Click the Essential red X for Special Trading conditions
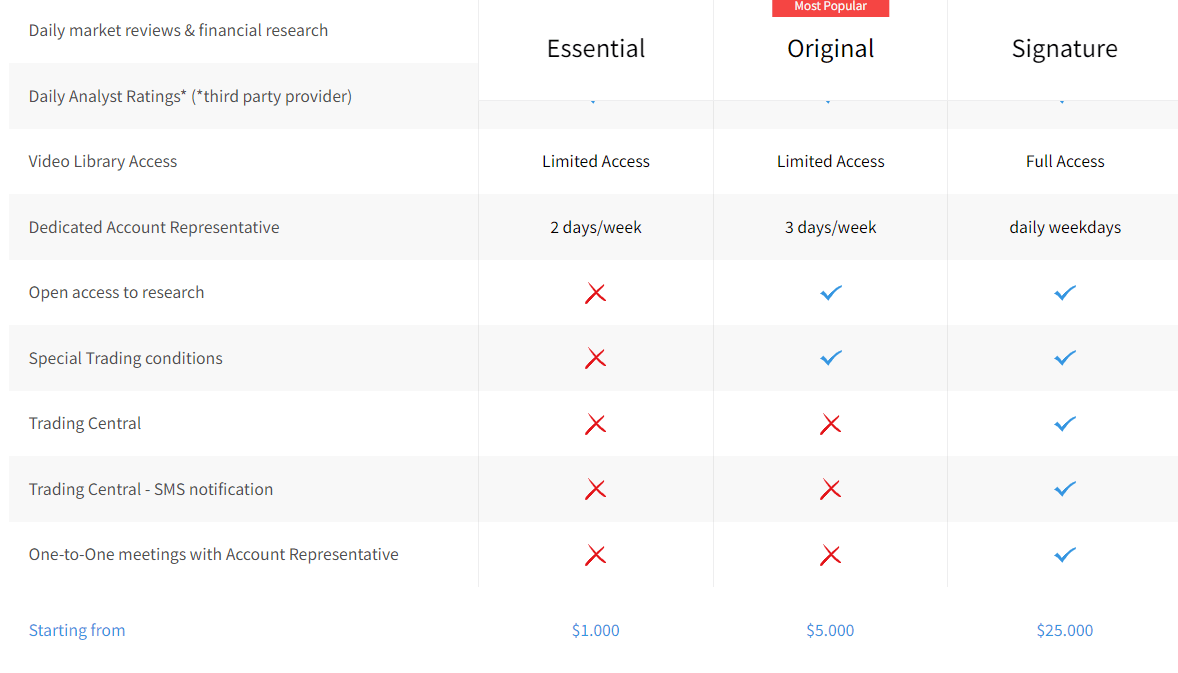This screenshot has width=1178, height=673. click(595, 358)
